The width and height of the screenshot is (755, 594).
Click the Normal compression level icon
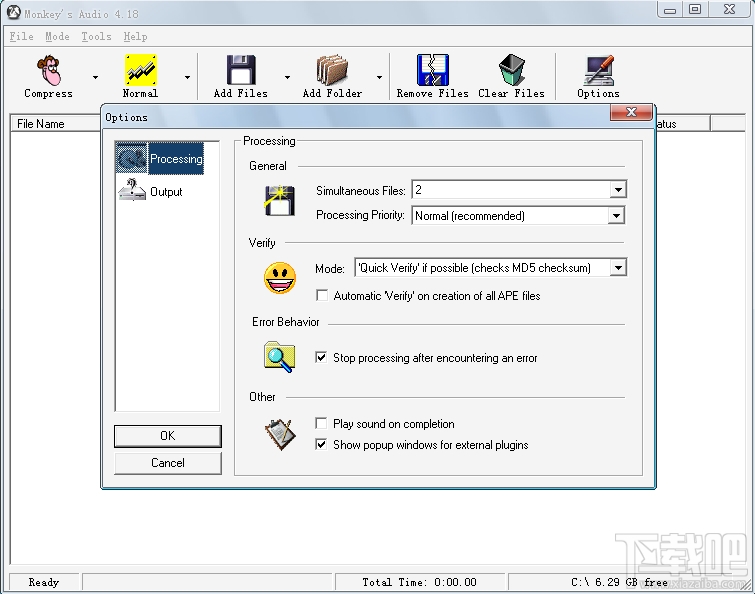[141, 70]
